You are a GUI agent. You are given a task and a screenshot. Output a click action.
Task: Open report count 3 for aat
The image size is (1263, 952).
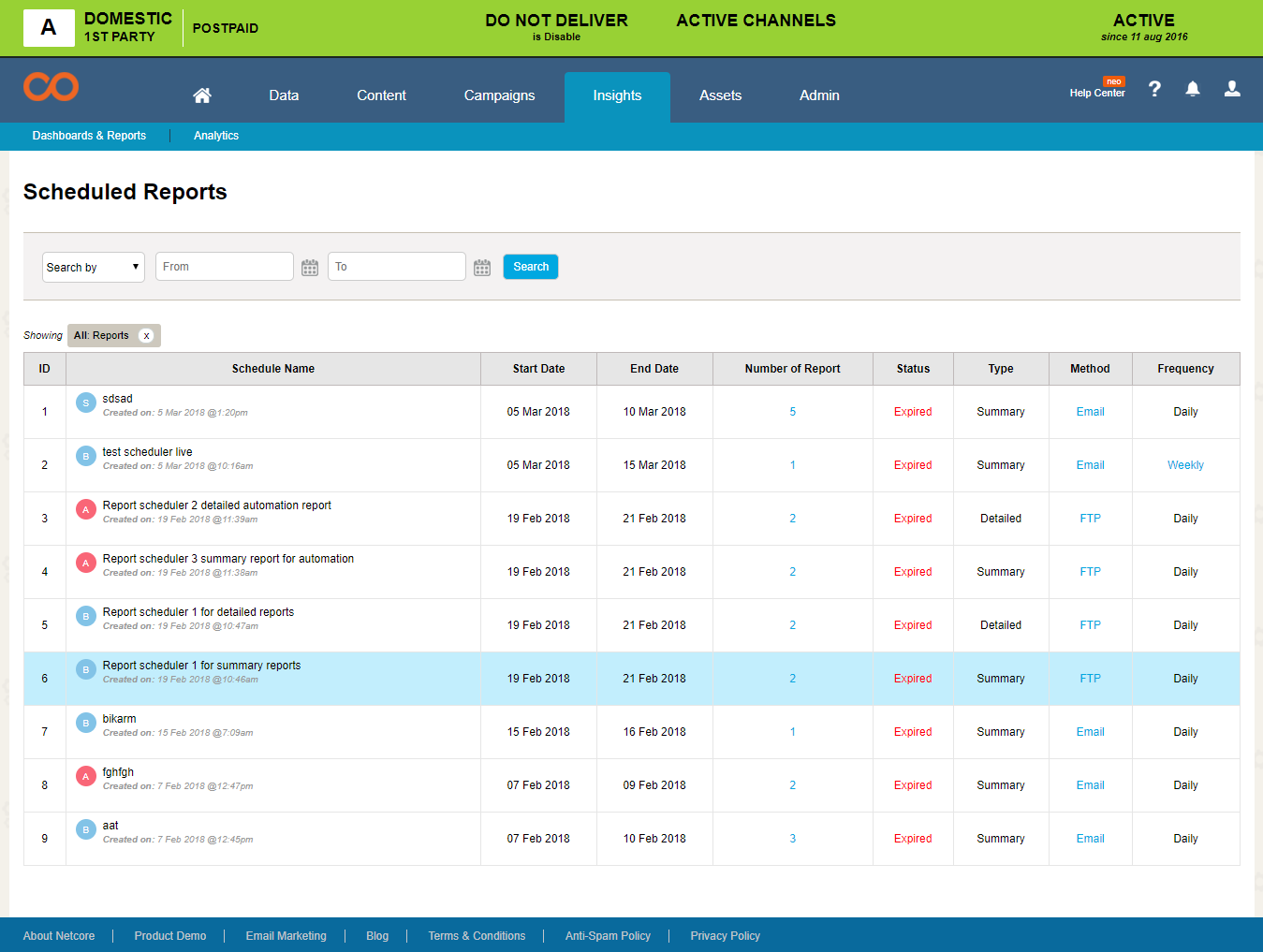click(793, 839)
